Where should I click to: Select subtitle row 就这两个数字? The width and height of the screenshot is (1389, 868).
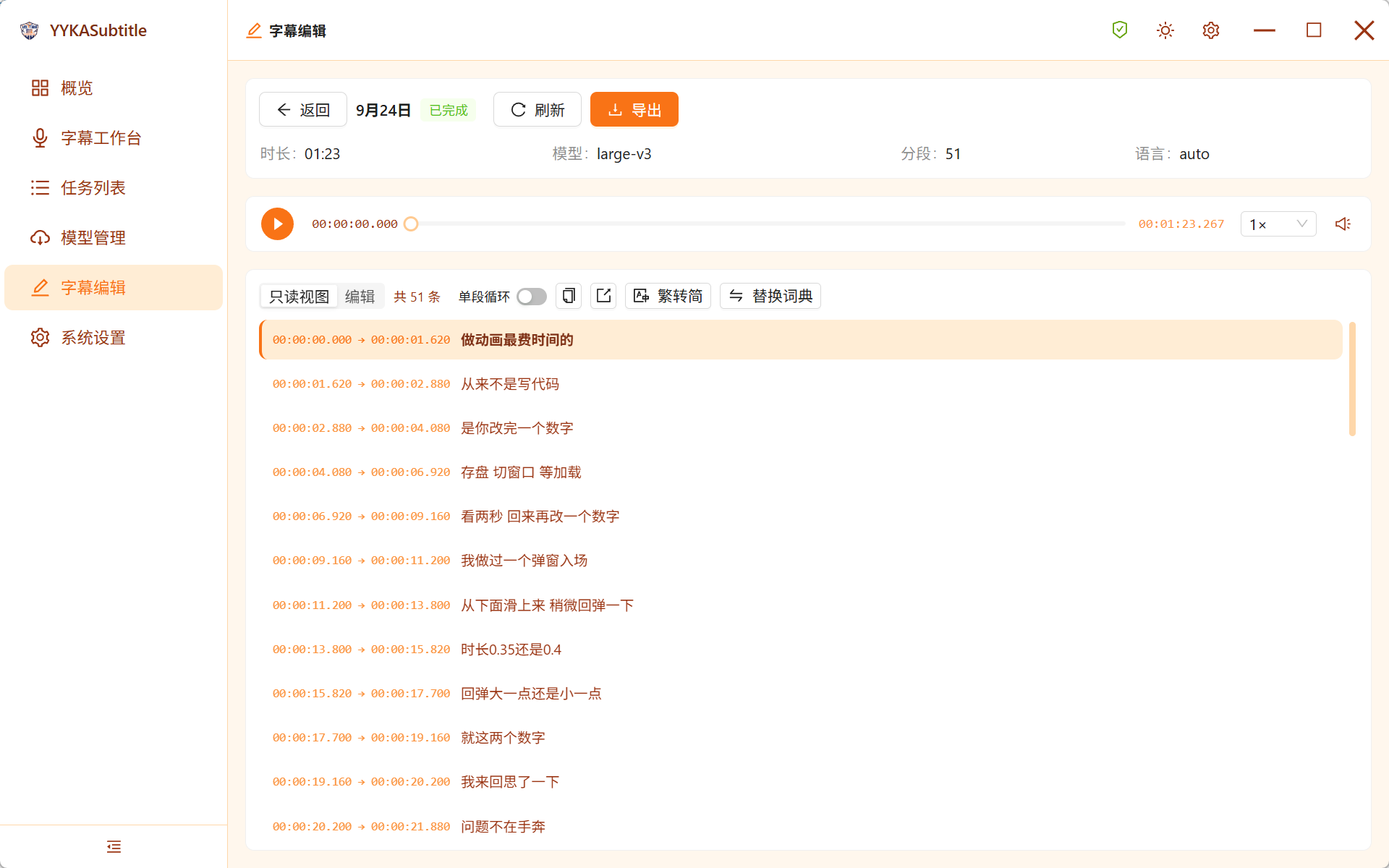[x=801, y=738]
